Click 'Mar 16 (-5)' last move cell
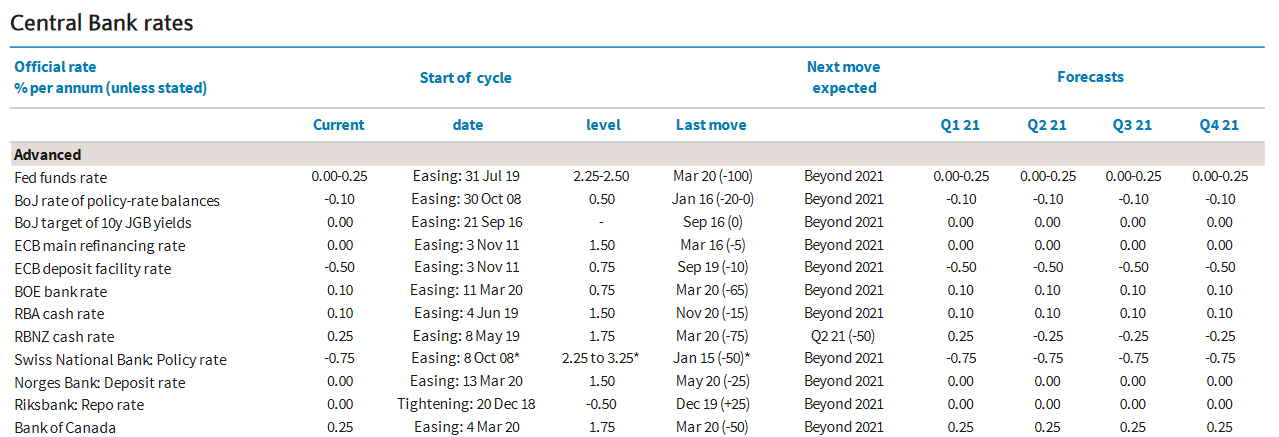This screenshot has height=437, width=1279. pos(711,245)
